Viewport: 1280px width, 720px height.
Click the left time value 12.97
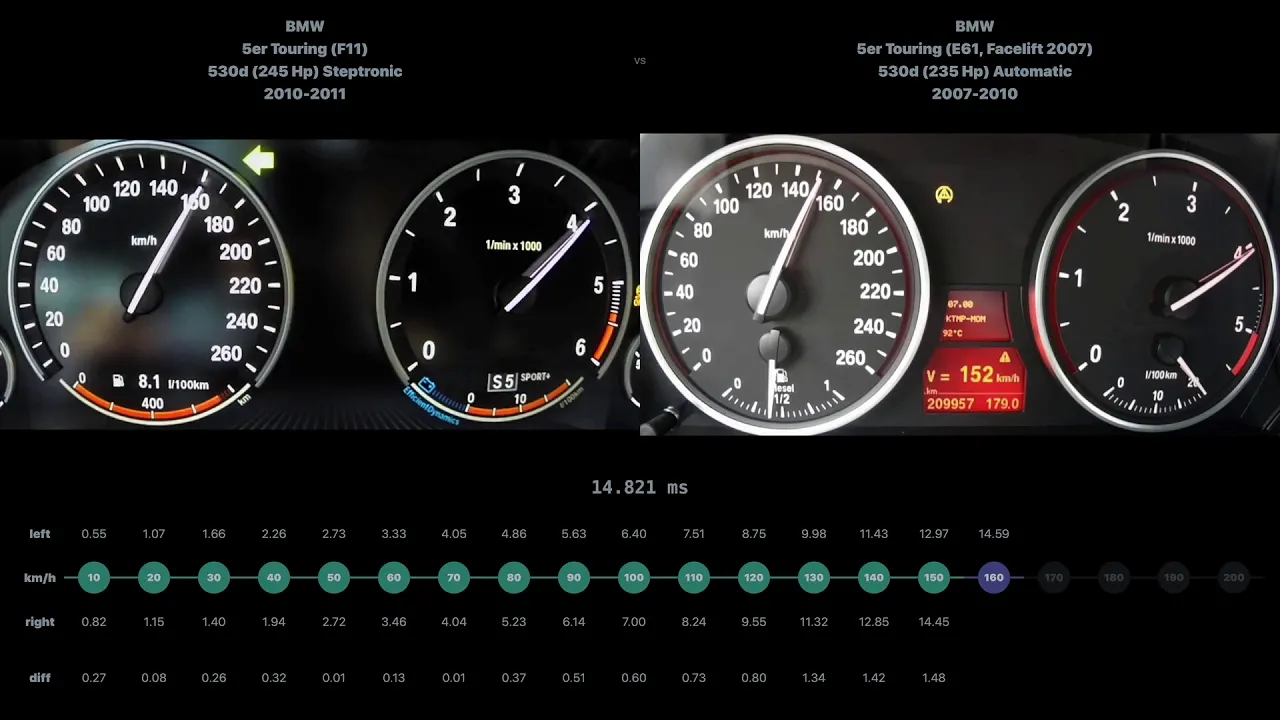coord(934,534)
